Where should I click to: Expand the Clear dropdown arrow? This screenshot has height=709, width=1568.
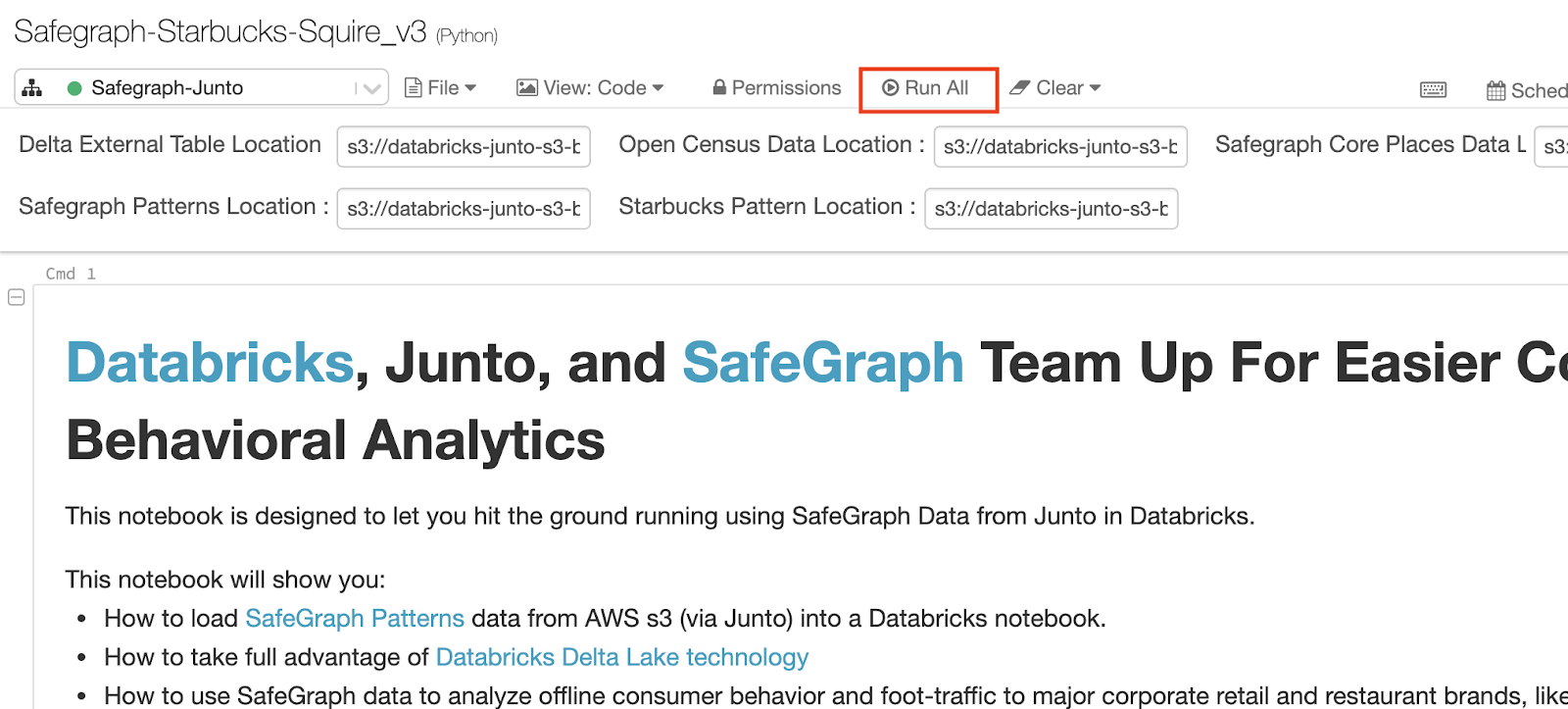pyautogui.click(x=1095, y=88)
